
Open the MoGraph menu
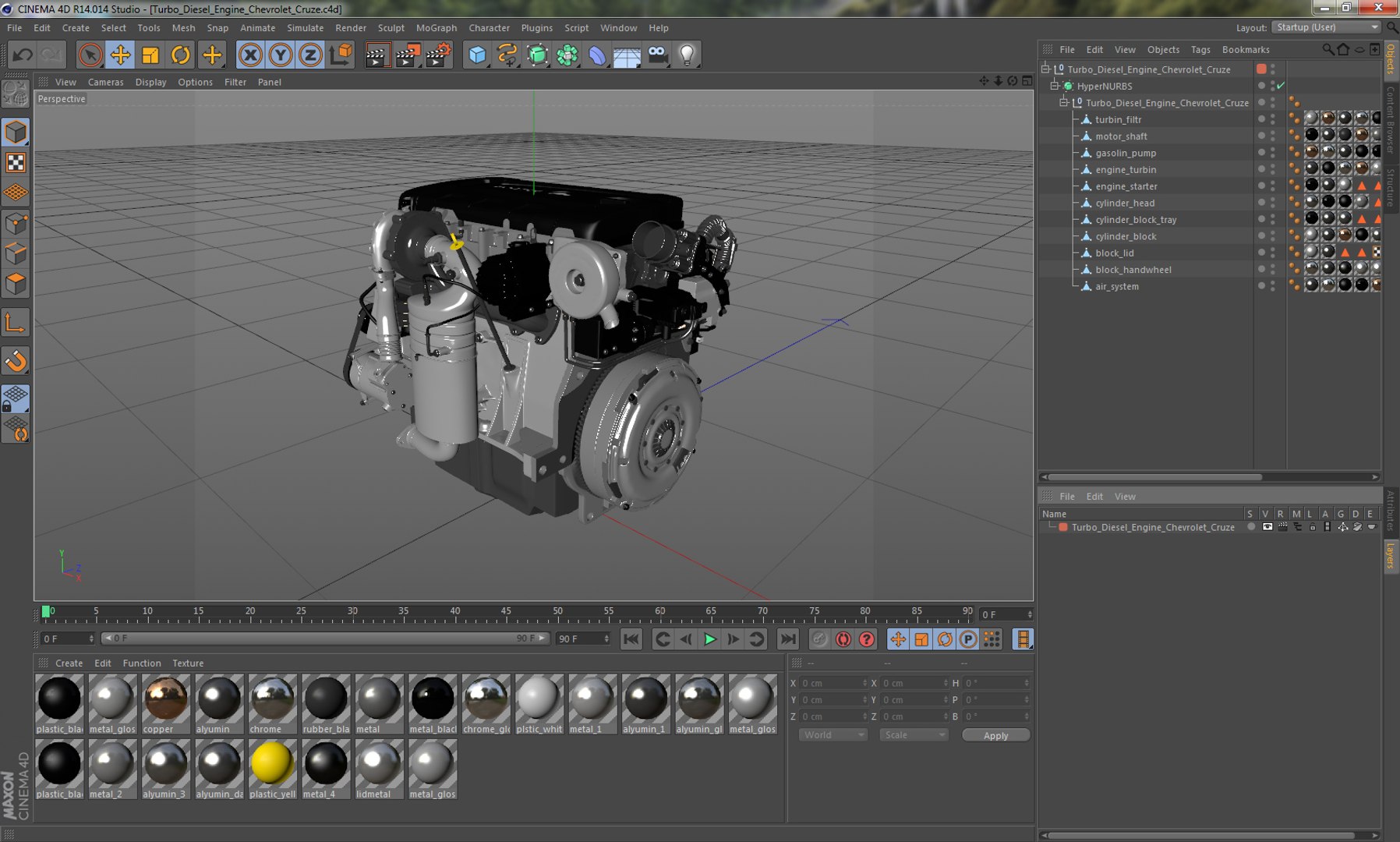[437, 27]
